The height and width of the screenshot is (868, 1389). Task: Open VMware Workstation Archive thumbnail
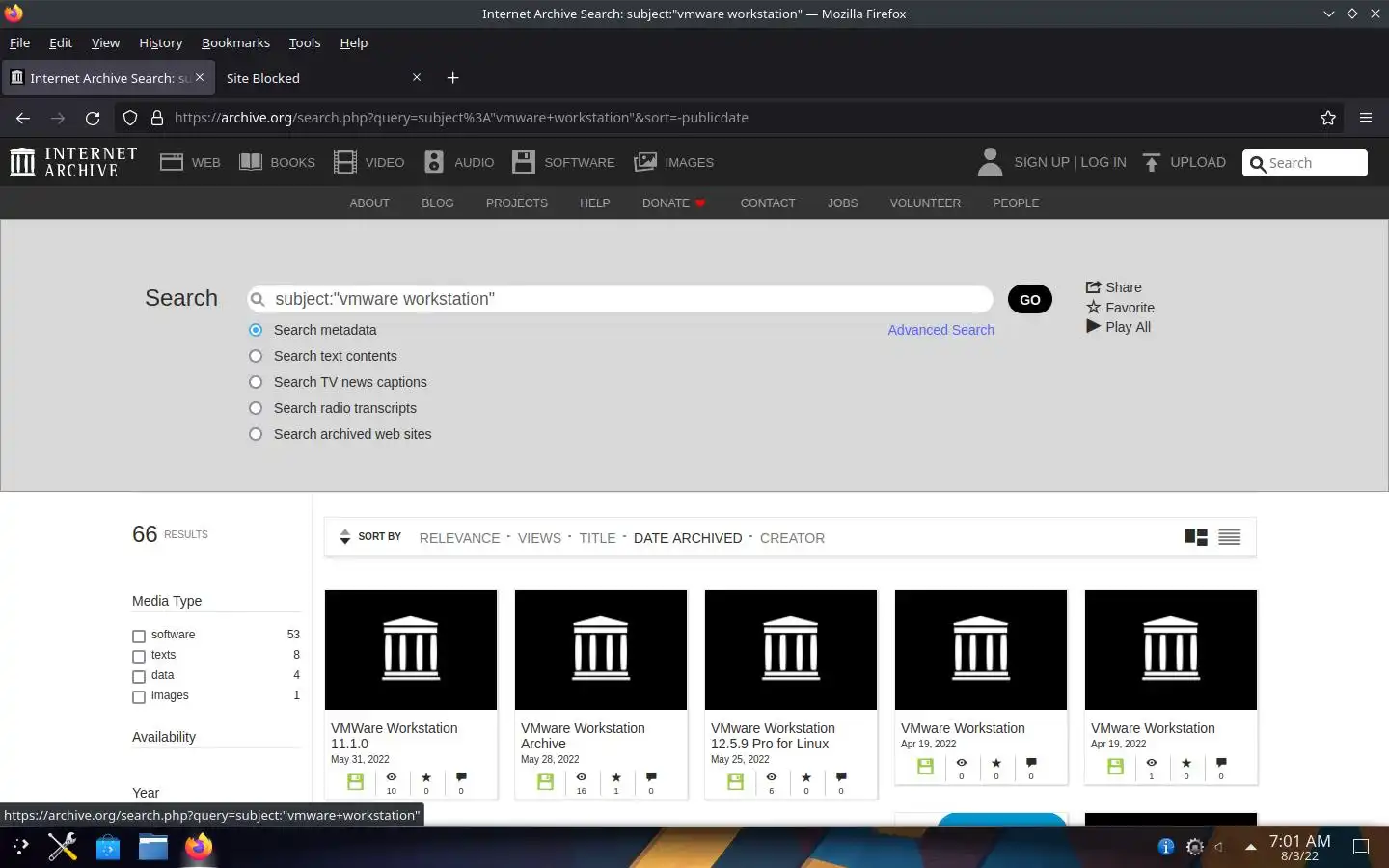pos(601,650)
